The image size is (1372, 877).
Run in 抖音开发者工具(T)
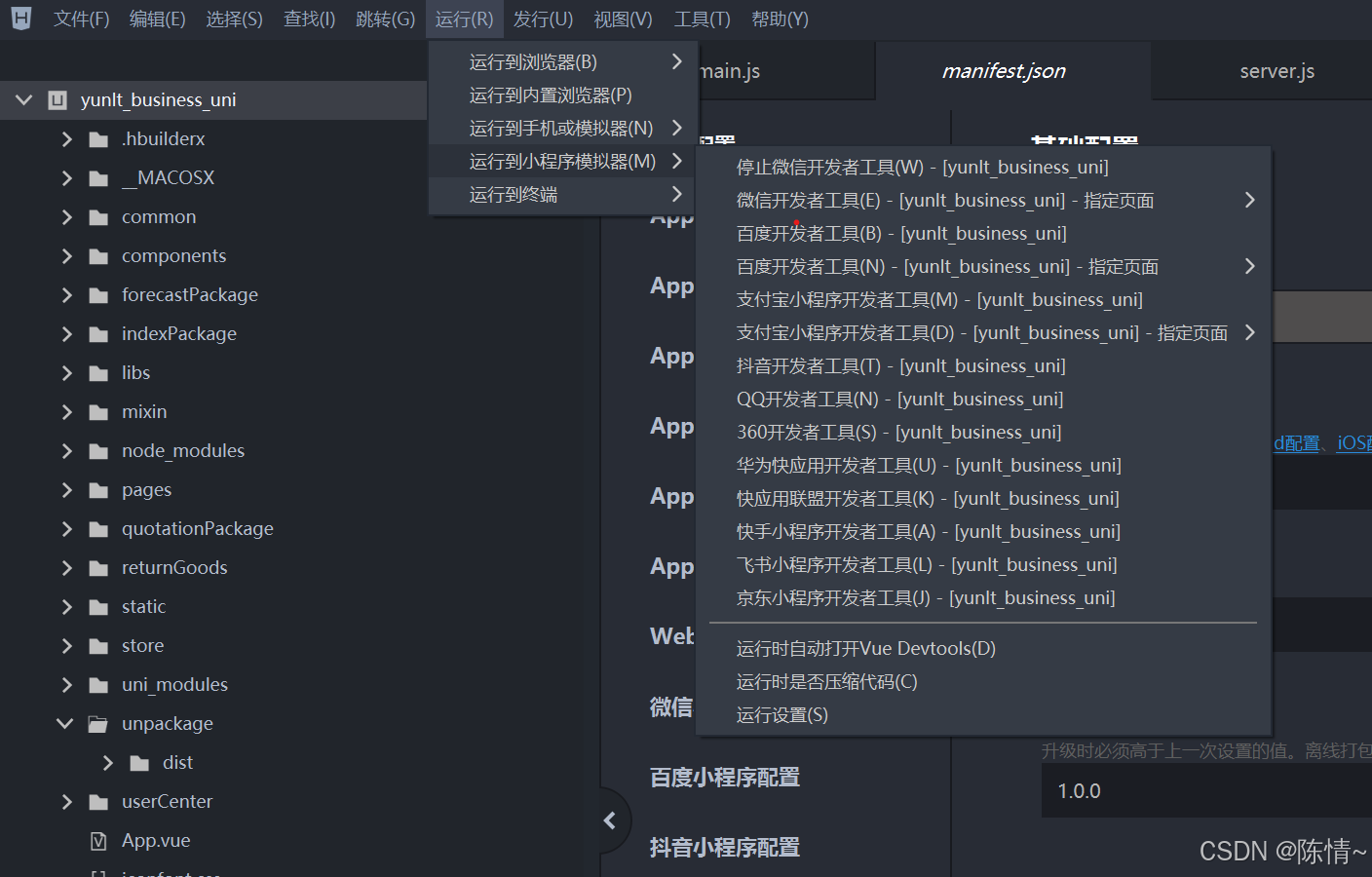[x=984, y=366]
